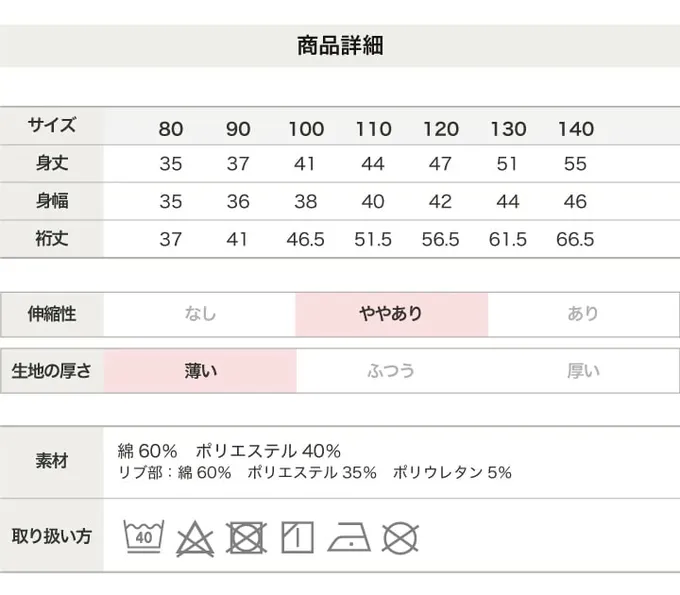
Task: Select the highlighted ややあり stretch option
Action: (x=391, y=314)
